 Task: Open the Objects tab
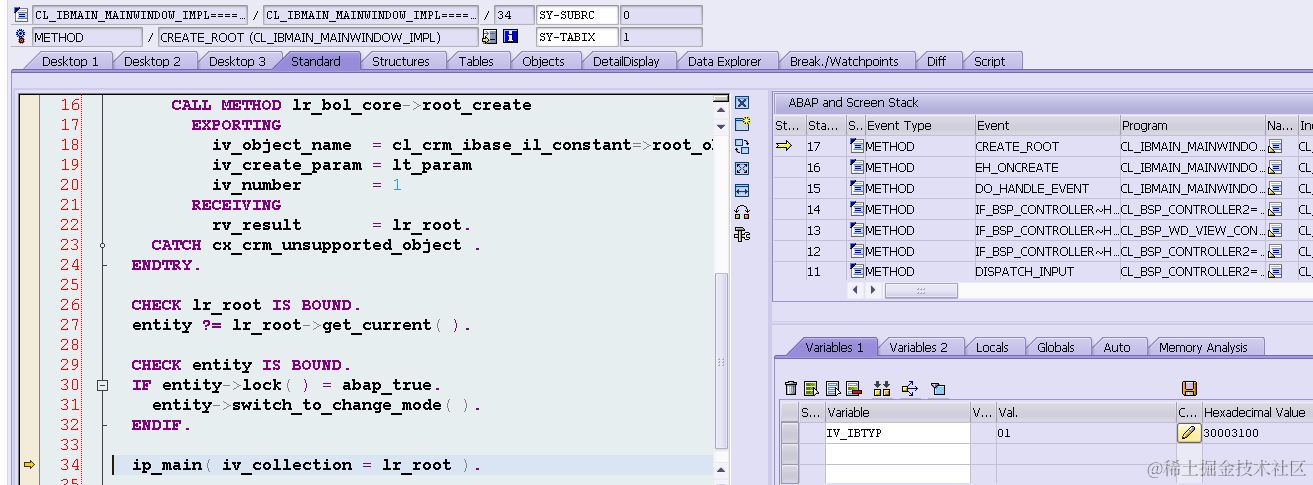click(x=543, y=61)
